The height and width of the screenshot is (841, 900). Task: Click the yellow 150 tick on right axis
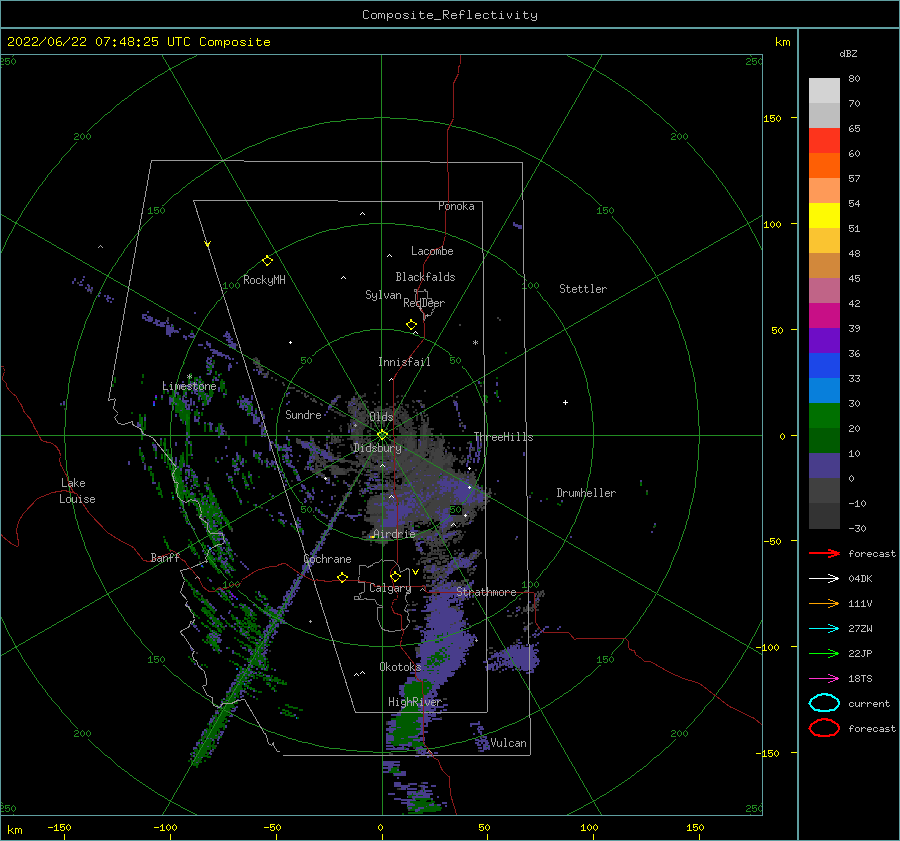click(x=772, y=118)
